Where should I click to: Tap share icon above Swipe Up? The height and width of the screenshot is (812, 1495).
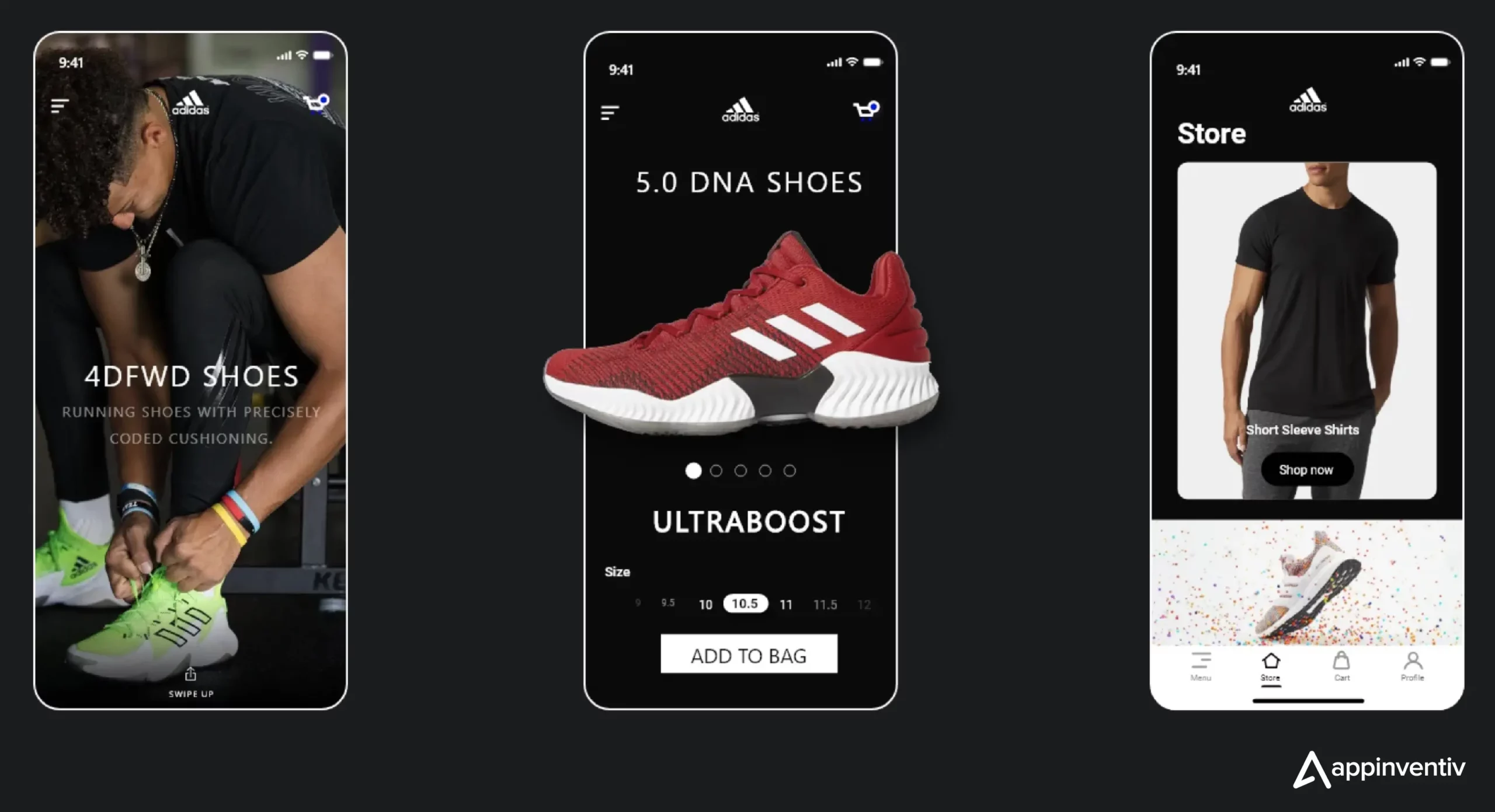[x=190, y=674]
